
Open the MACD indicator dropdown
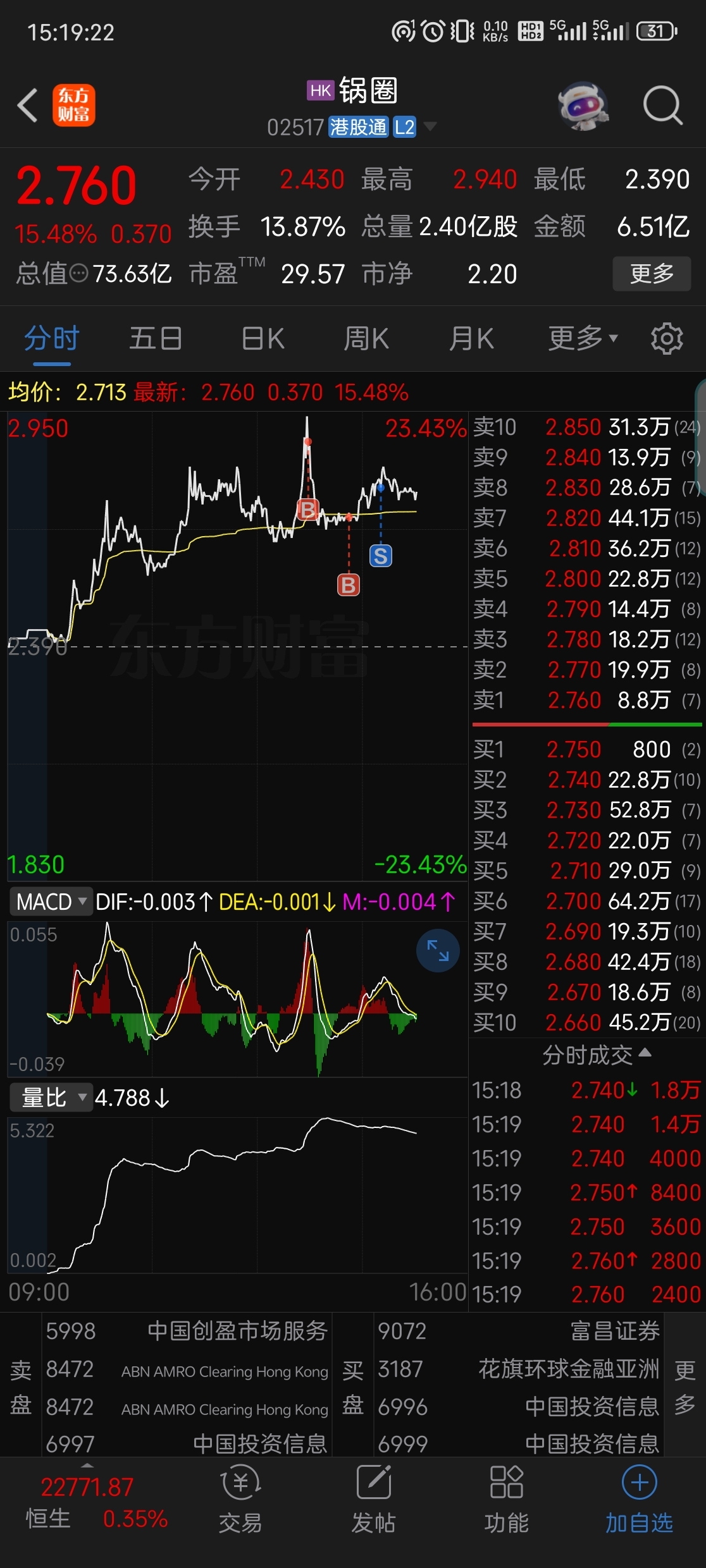coord(51,902)
